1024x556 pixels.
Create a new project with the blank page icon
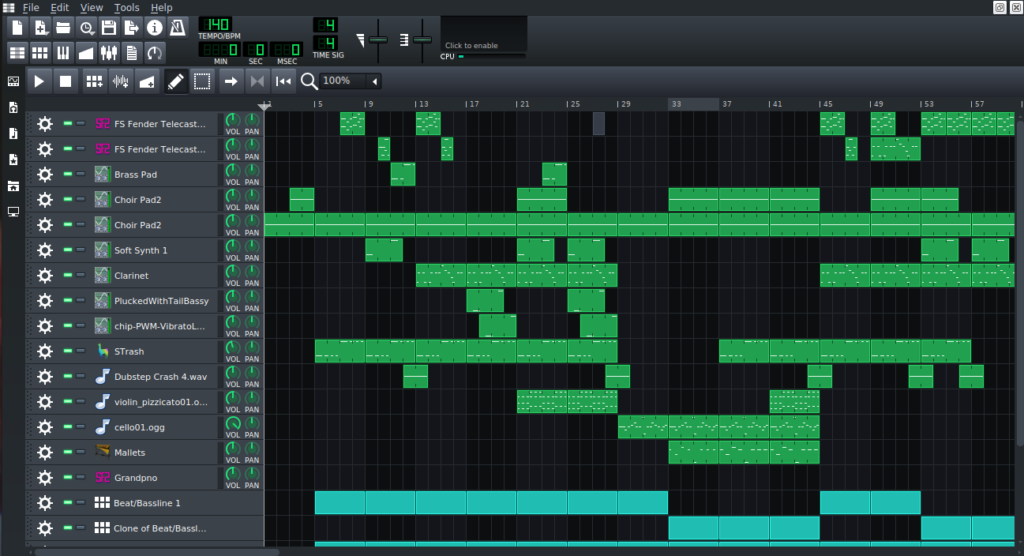(x=17, y=27)
